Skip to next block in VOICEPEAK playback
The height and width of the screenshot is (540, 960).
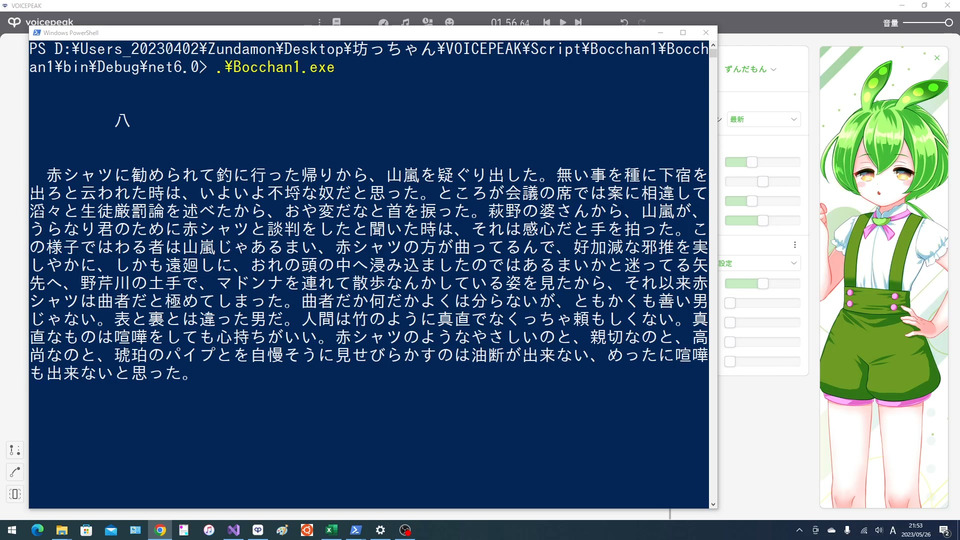(x=578, y=22)
